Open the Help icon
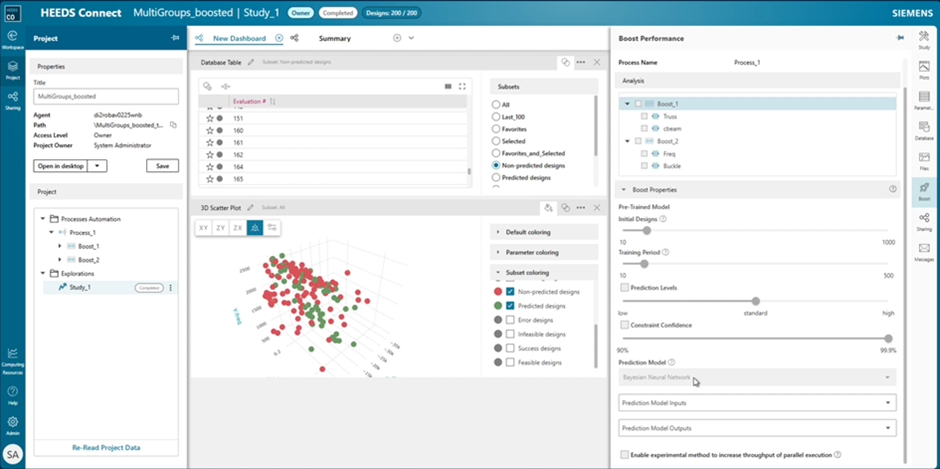 coord(13,395)
